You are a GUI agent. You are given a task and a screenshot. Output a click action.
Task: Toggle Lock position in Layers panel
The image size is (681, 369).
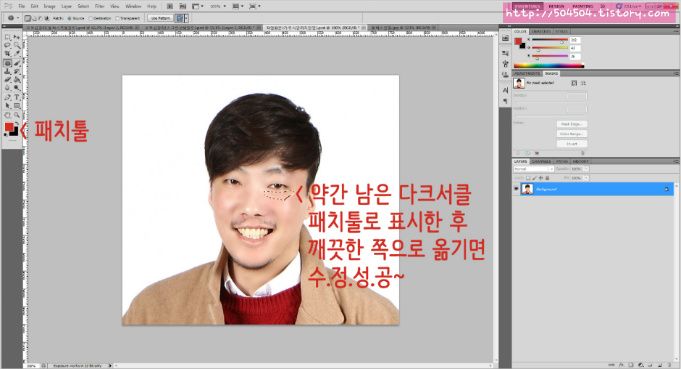click(541, 178)
